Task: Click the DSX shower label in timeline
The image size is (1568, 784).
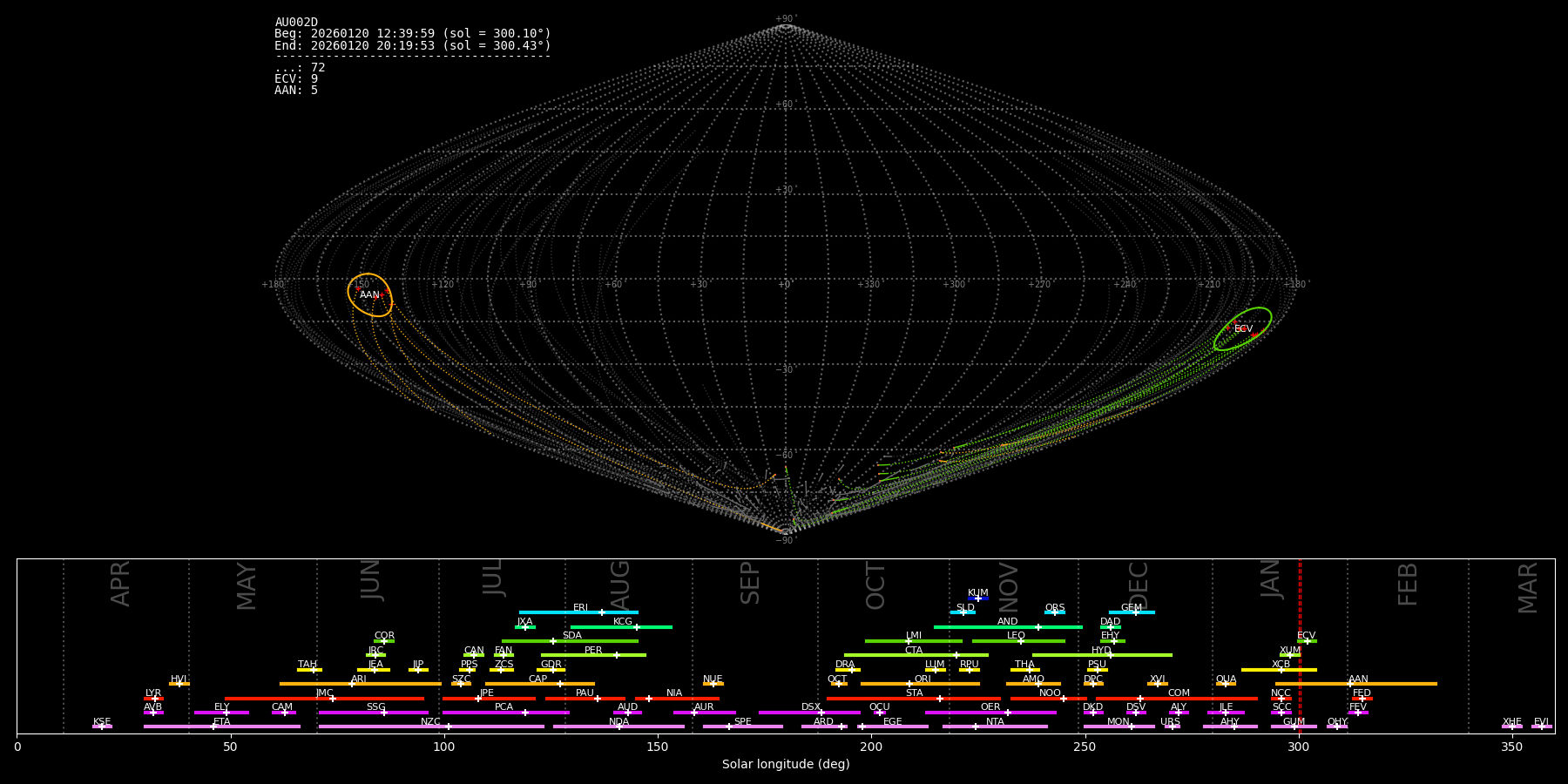Action: click(x=811, y=707)
